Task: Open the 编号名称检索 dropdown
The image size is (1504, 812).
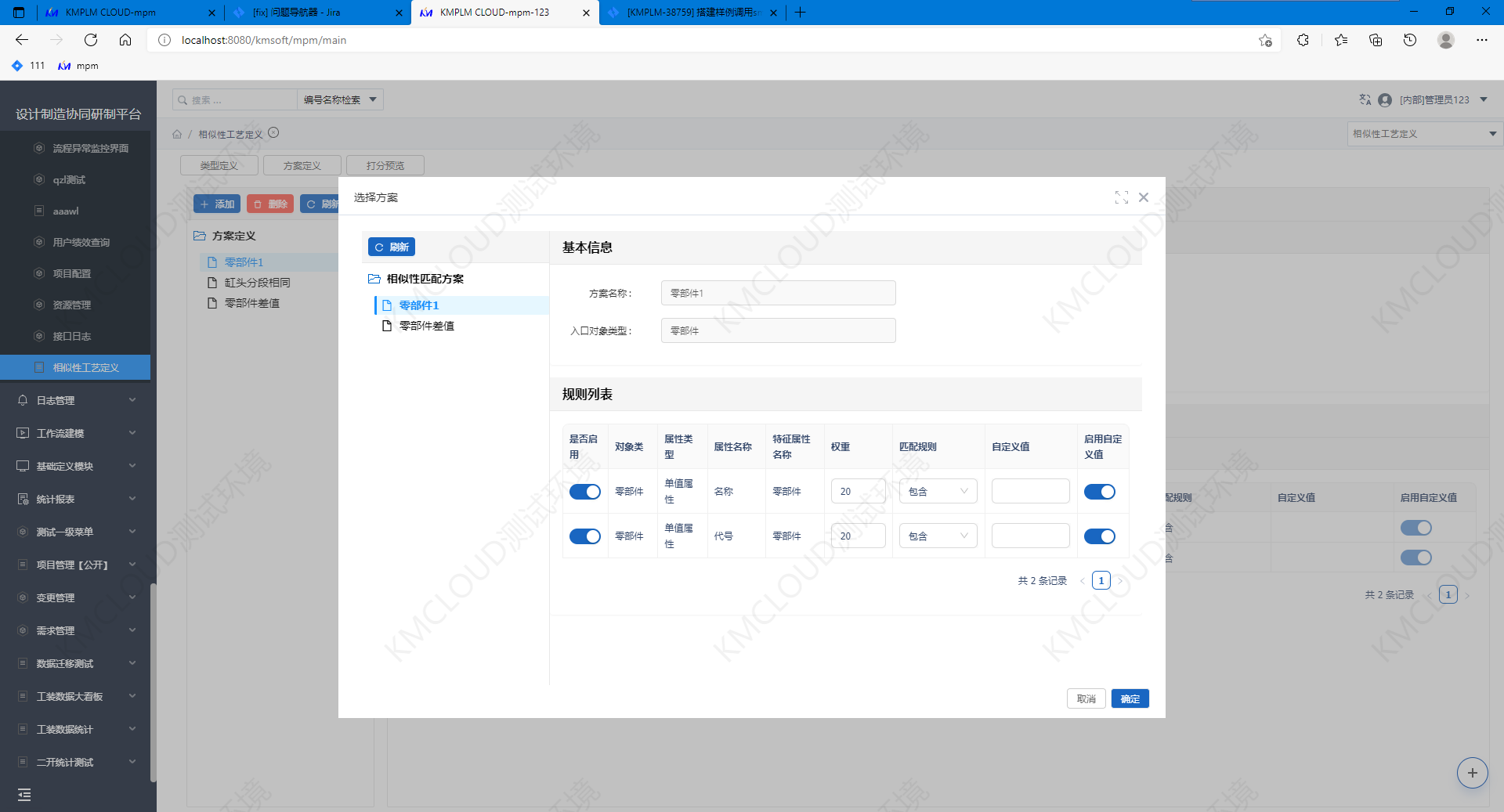Action: click(x=338, y=99)
